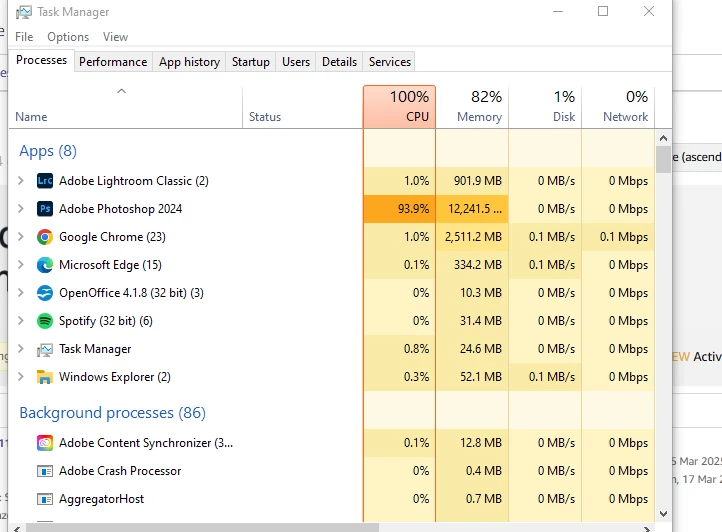Click the 334.2 MB memory cell
Viewport: 722px width, 532px height.
point(472,265)
